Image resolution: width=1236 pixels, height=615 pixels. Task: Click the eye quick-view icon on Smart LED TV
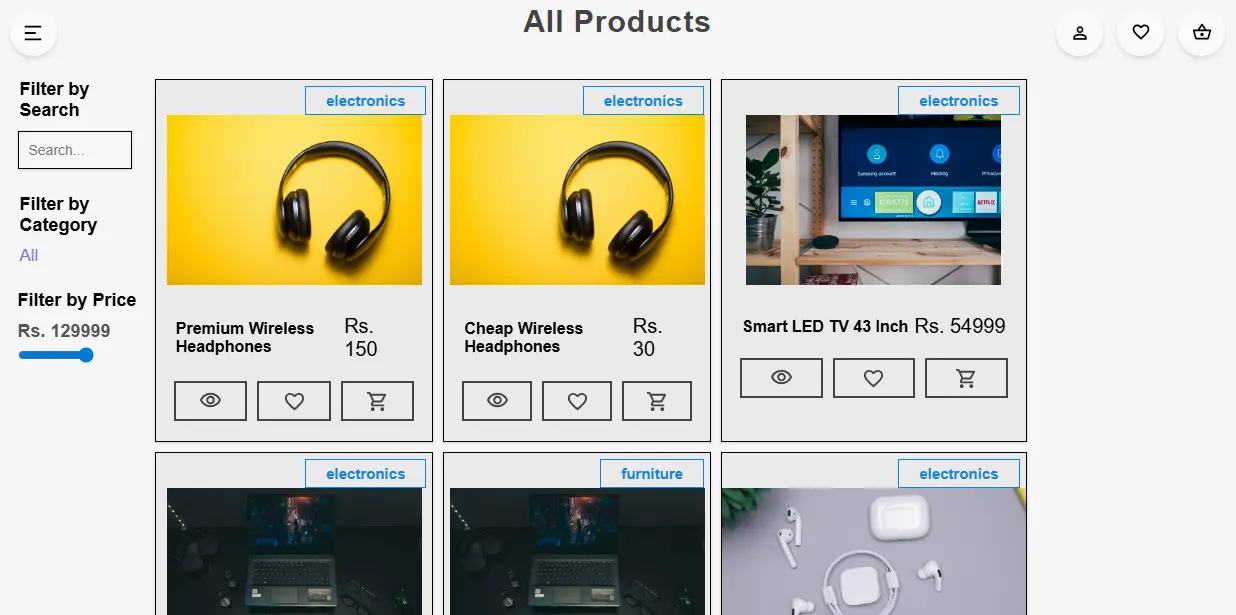[x=781, y=377]
